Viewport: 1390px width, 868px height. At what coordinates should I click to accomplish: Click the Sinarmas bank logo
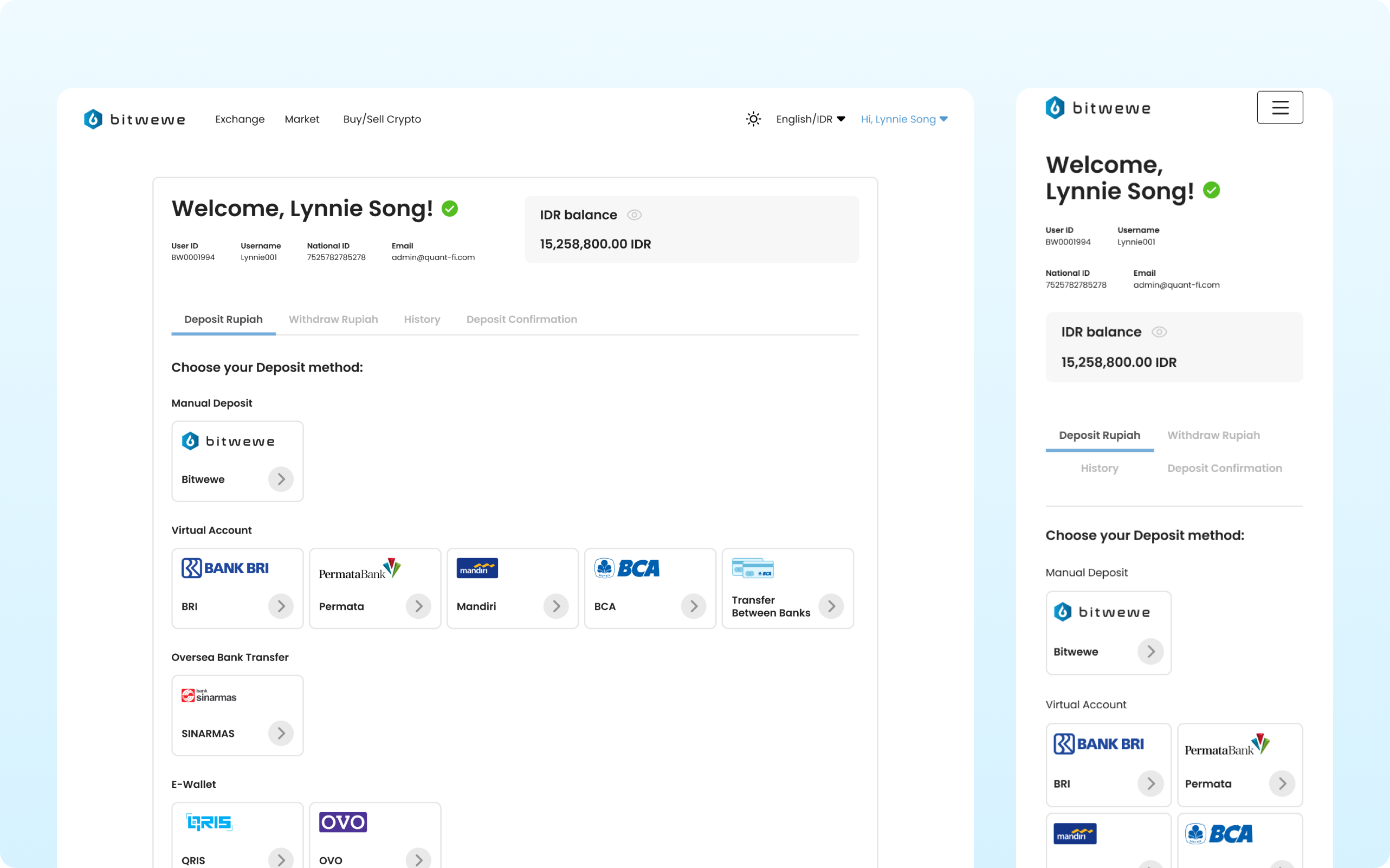click(209, 695)
